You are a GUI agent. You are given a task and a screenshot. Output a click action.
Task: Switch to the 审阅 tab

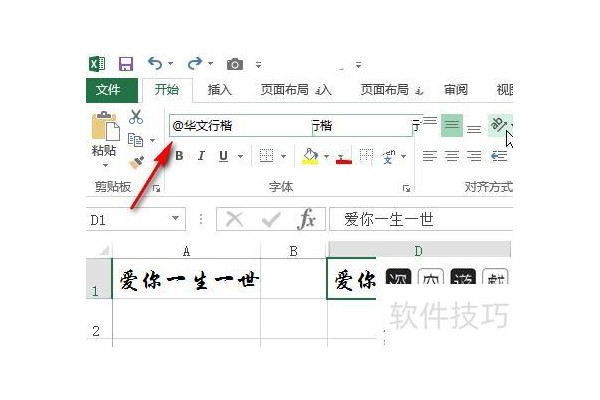(456, 90)
